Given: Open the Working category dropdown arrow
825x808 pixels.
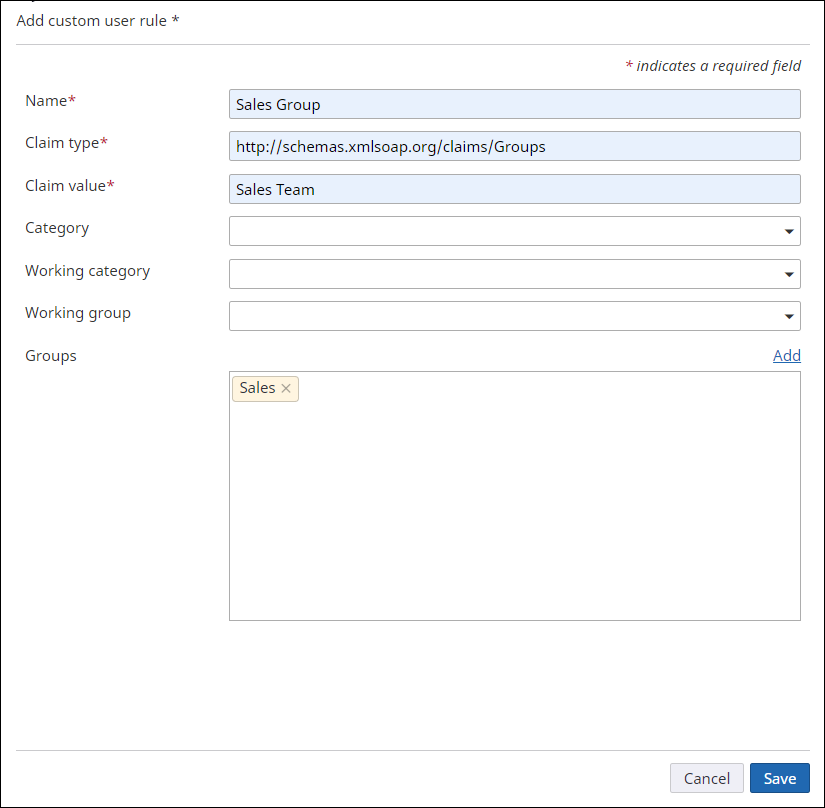Looking at the screenshot, I should click(x=790, y=273).
